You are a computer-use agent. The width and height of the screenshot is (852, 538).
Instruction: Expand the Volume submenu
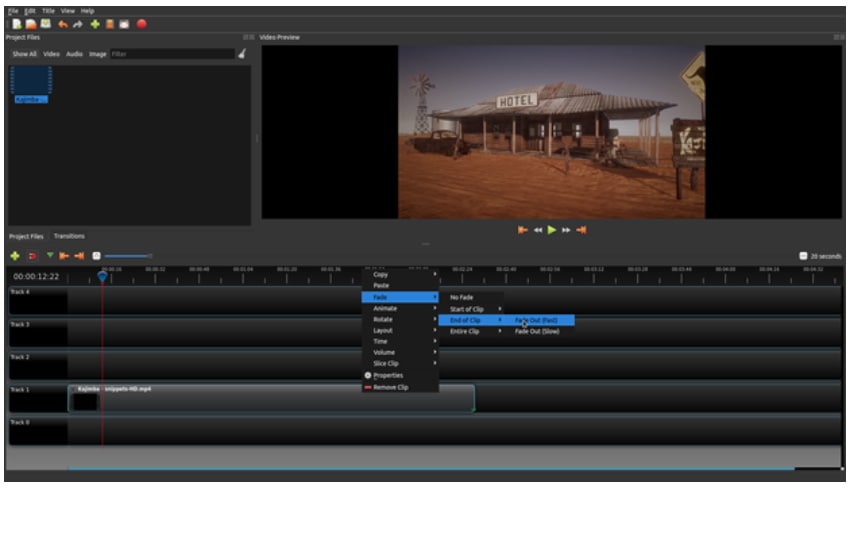(400, 352)
